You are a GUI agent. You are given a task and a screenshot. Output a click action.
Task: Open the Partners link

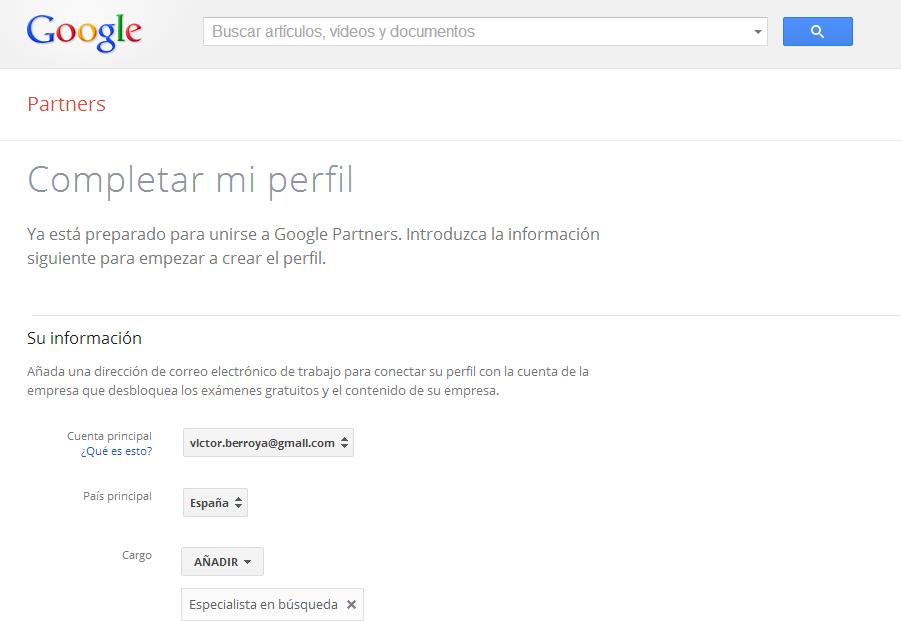coord(67,104)
